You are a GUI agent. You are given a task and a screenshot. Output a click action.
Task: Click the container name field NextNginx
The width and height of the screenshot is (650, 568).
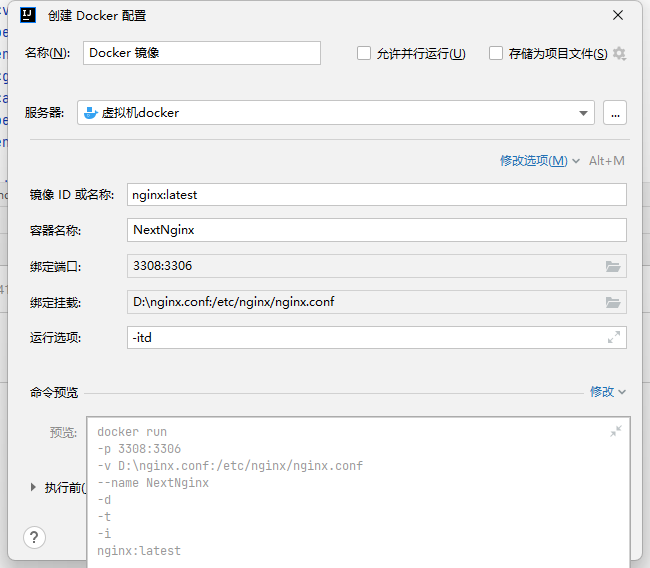tap(377, 230)
